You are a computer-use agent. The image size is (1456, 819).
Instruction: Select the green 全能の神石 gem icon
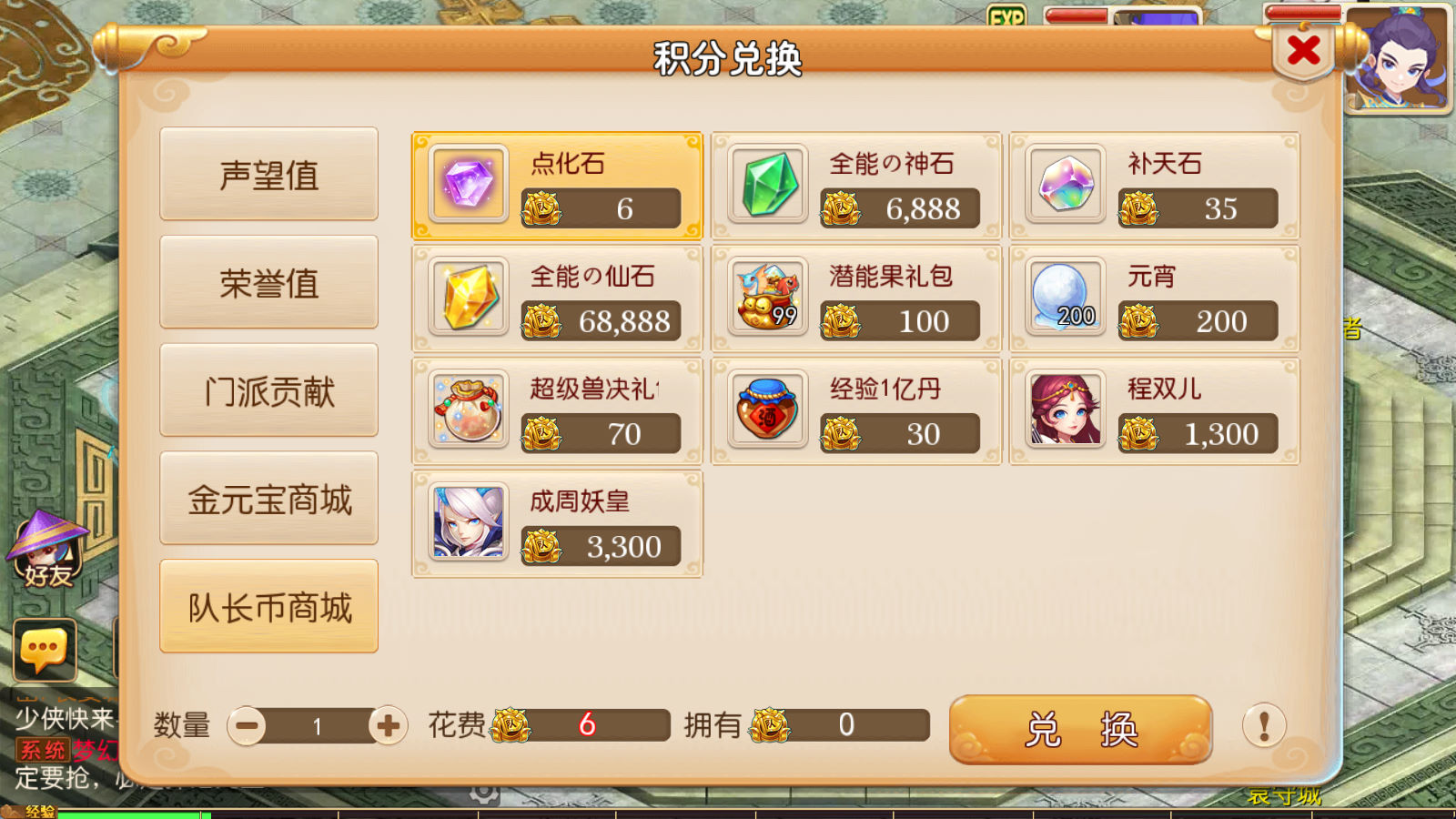coord(767,185)
